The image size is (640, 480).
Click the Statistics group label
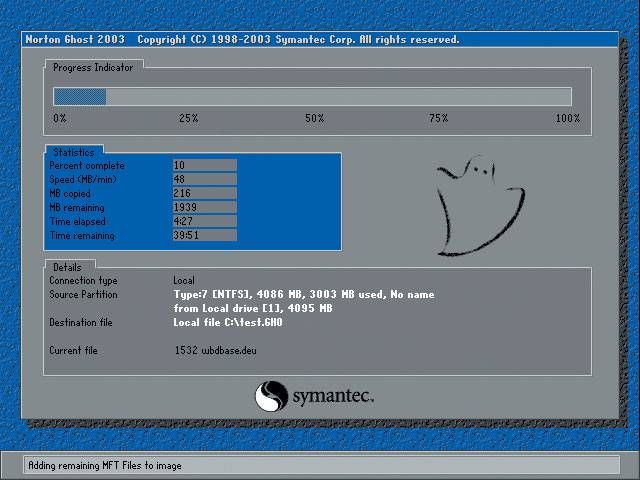pos(73,152)
